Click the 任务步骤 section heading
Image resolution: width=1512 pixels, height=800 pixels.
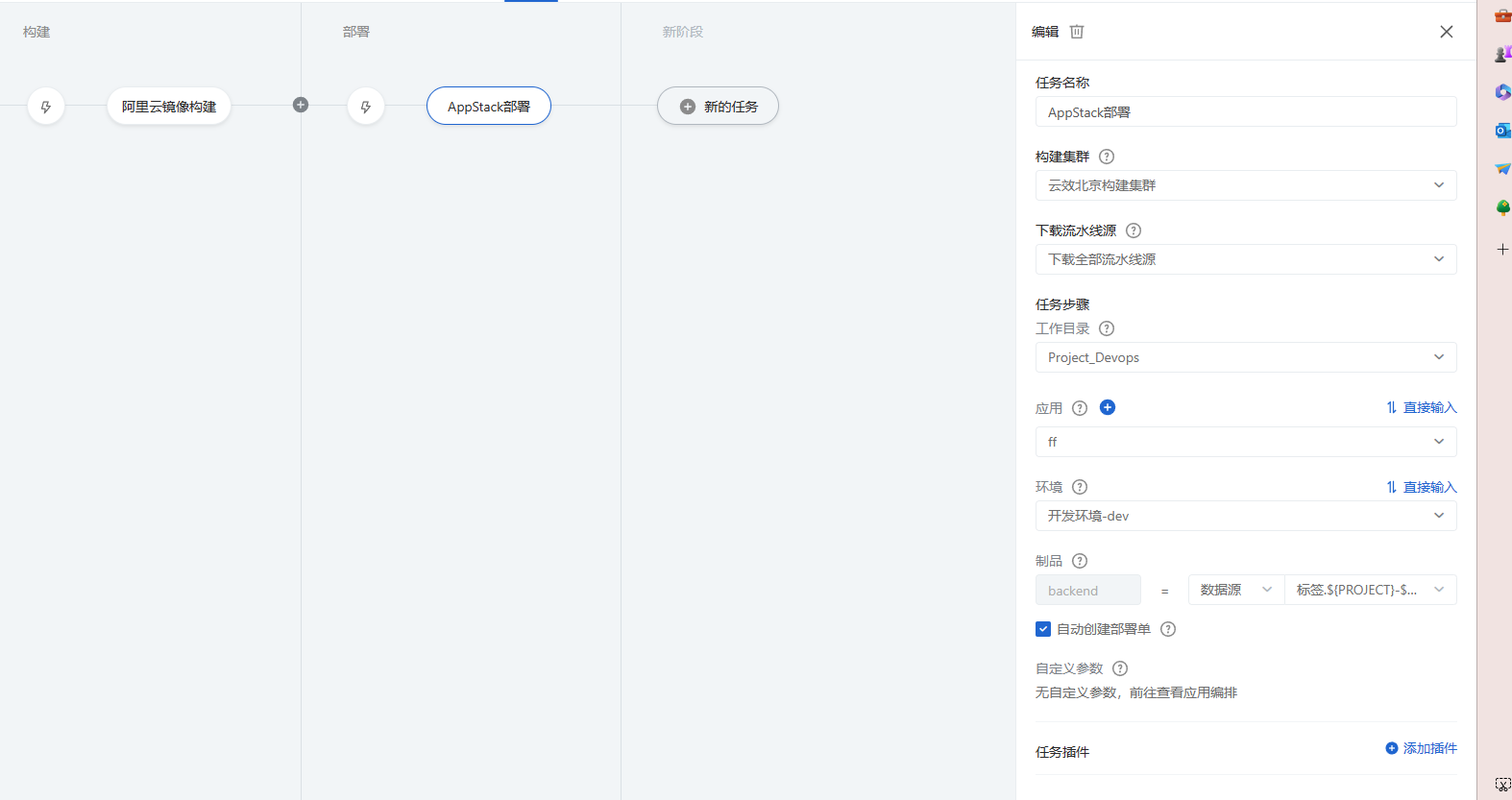tap(1062, 304)
